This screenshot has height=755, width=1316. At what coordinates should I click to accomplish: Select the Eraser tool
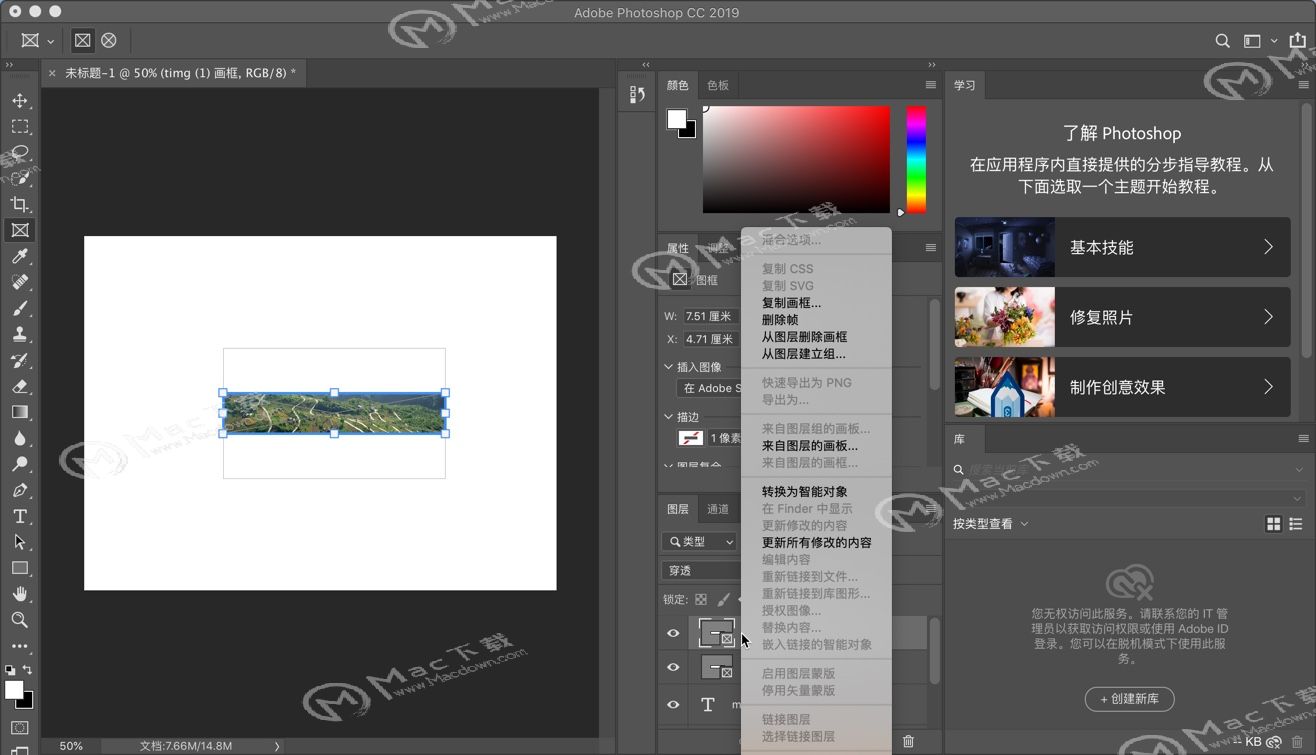20,386
